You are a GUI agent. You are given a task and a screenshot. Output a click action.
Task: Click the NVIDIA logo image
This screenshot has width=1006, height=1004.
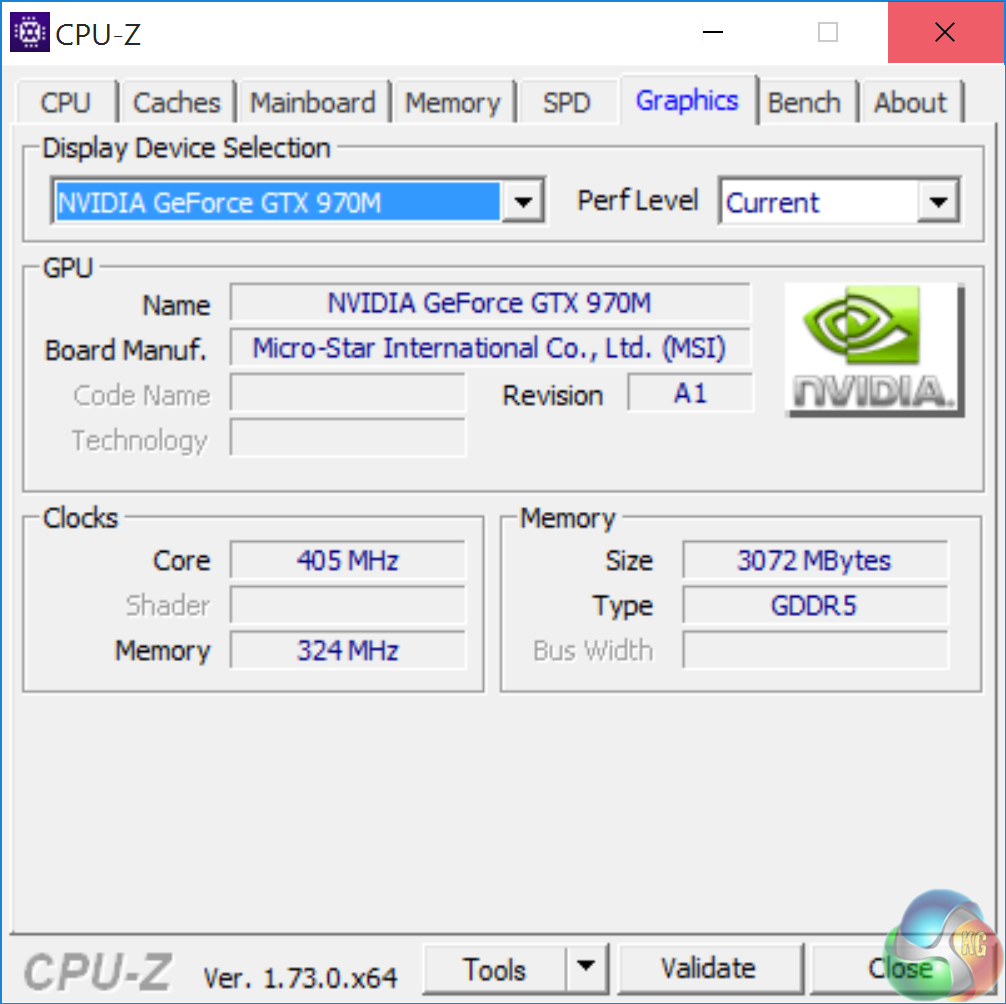coord(874,350)
